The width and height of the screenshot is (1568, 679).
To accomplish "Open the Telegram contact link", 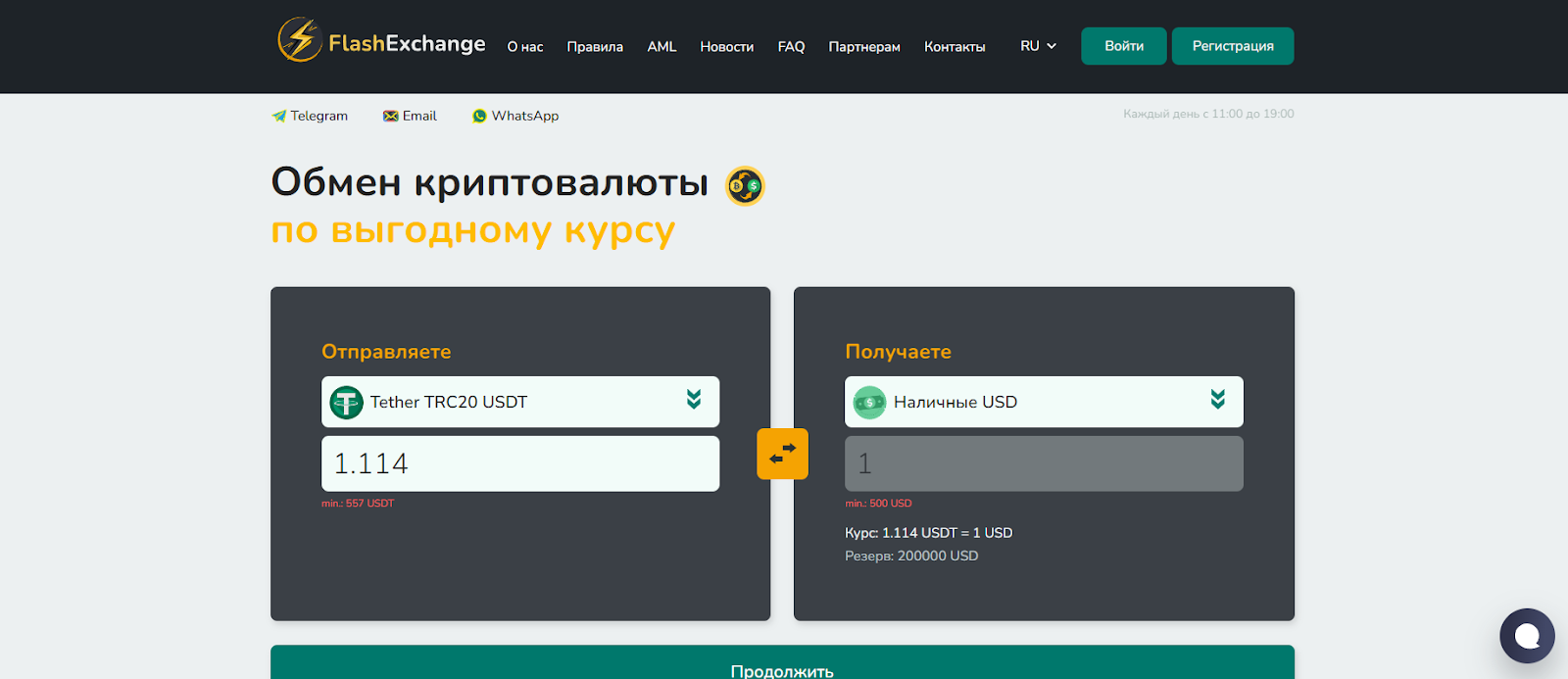I will (x=310, y=116).
